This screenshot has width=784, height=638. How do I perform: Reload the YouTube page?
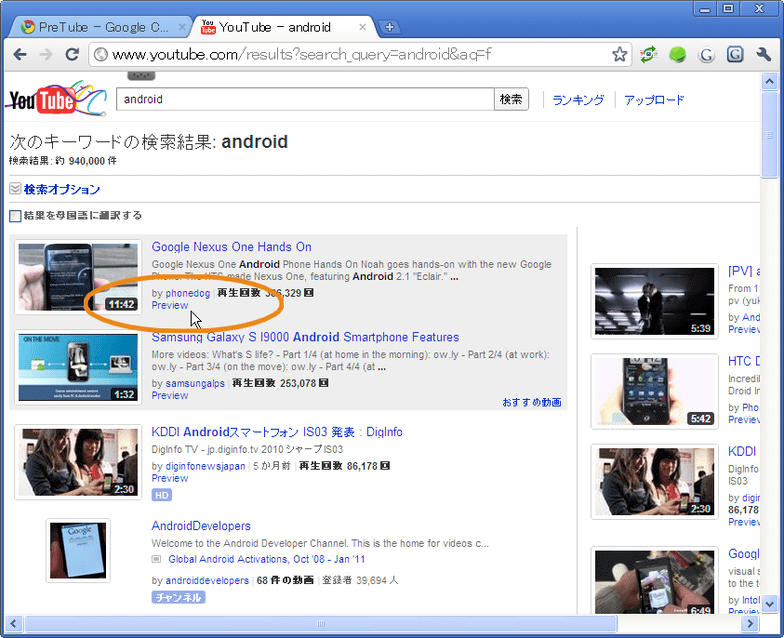click(x=72, y=54)
